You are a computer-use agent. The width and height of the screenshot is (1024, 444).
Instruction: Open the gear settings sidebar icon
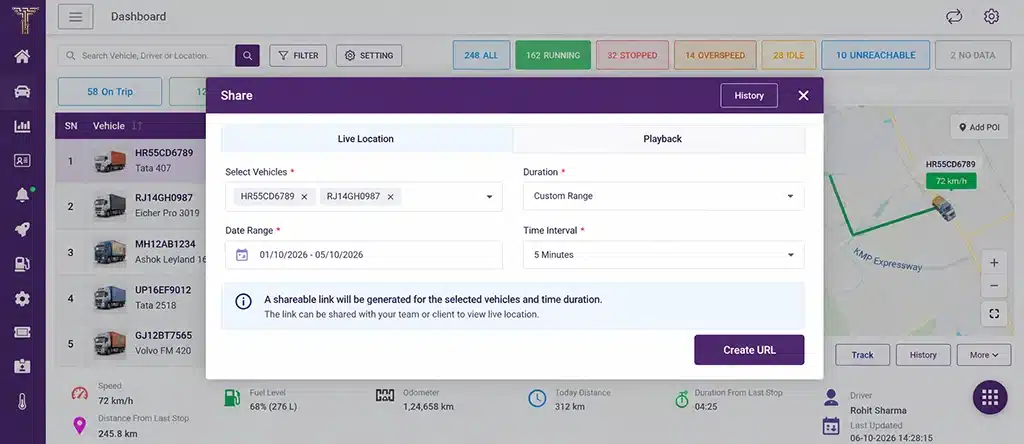point(22,298)
